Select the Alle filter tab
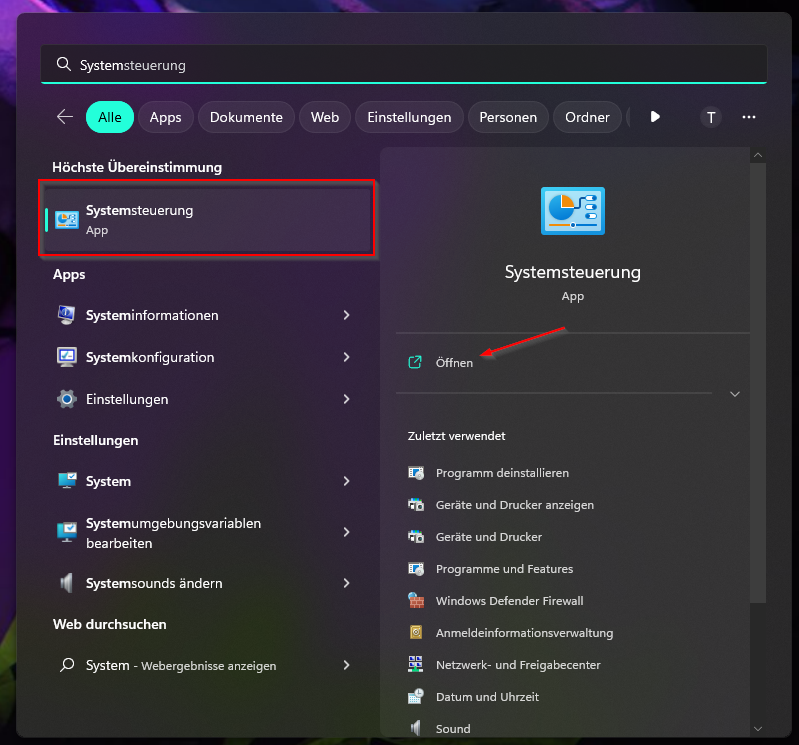Image resolution: width=799 pixels, height=745 pixels. pos(110,117)
